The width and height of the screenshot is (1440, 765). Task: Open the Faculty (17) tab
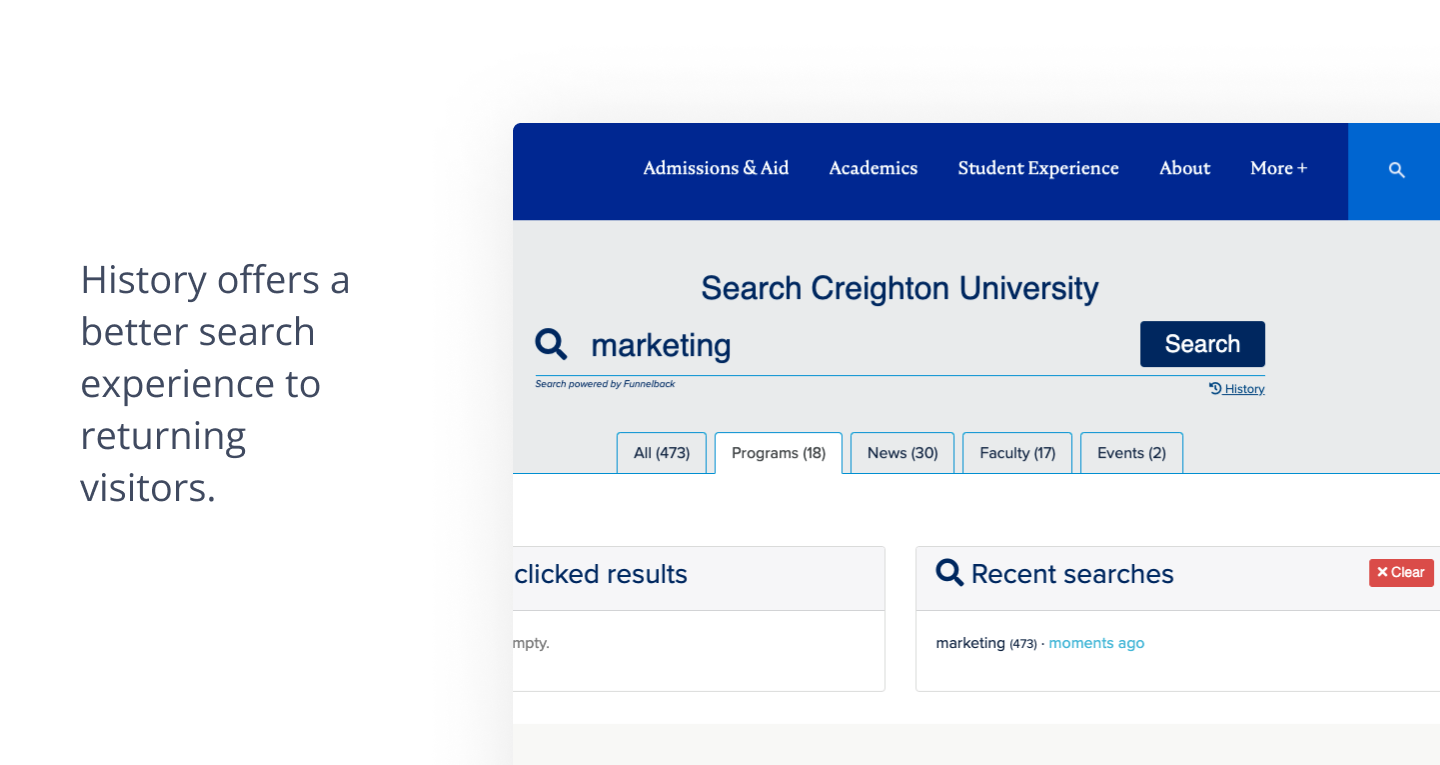[1017, 453]
